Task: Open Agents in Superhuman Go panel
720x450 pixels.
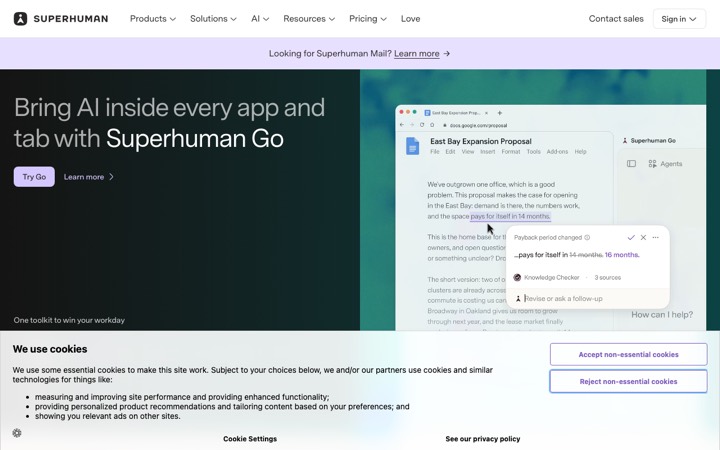Action: [665, 164]
